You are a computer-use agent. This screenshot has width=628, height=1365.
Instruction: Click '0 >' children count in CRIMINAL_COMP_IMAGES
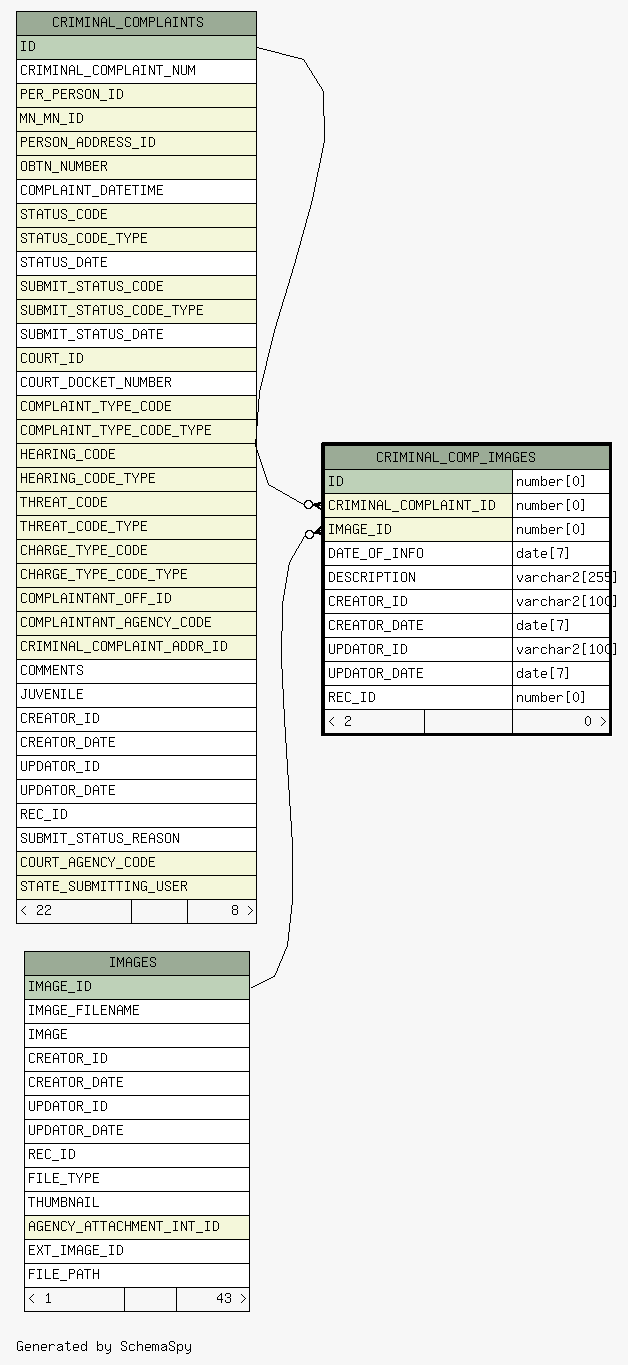561,722
